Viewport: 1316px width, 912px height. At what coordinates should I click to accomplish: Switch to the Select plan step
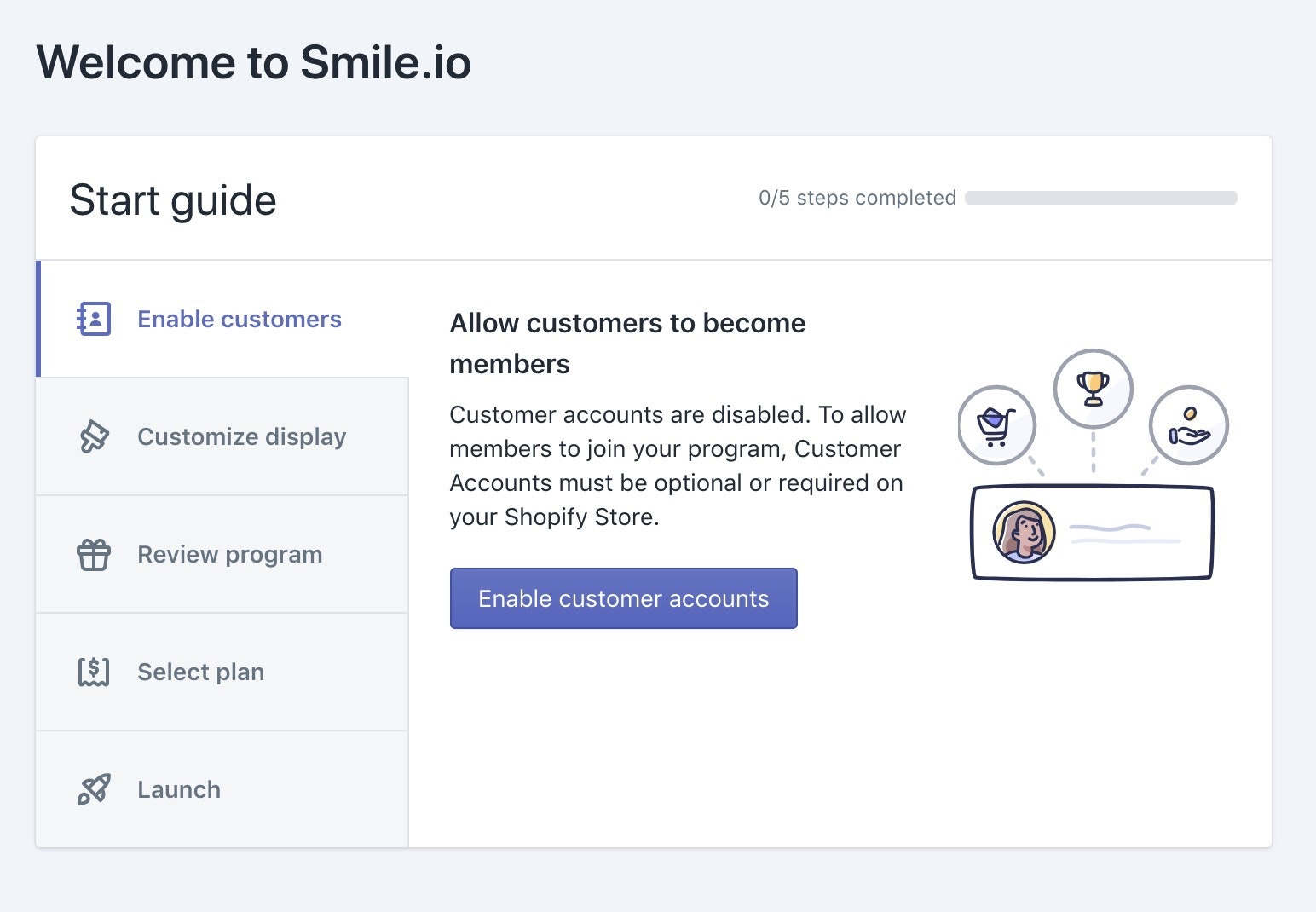pos(200,672)
